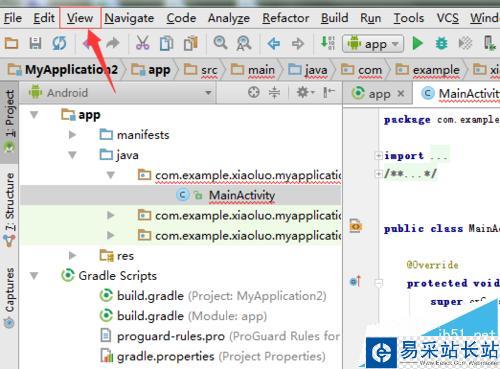This screenshot has height=369, width=500.
Task: Close the app editor tab
Action: [401, 94]
